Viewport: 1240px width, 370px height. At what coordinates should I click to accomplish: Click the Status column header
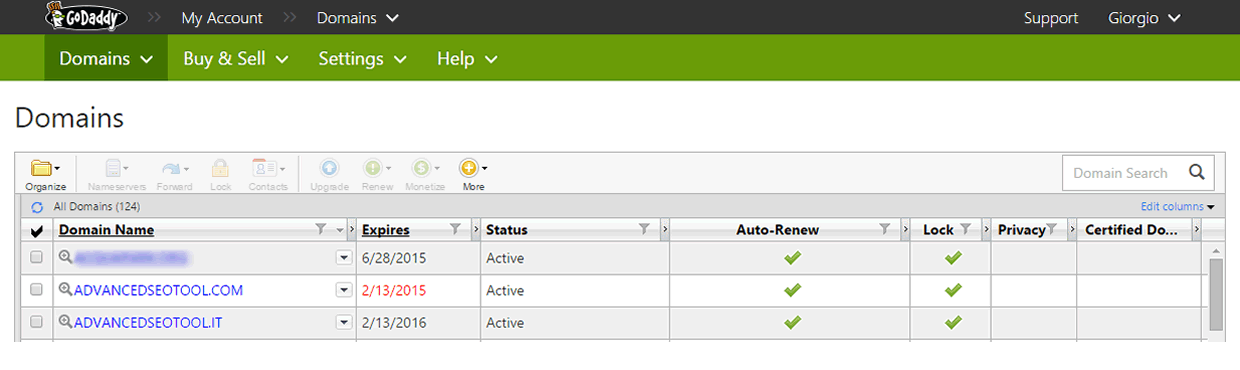[507, 230]
